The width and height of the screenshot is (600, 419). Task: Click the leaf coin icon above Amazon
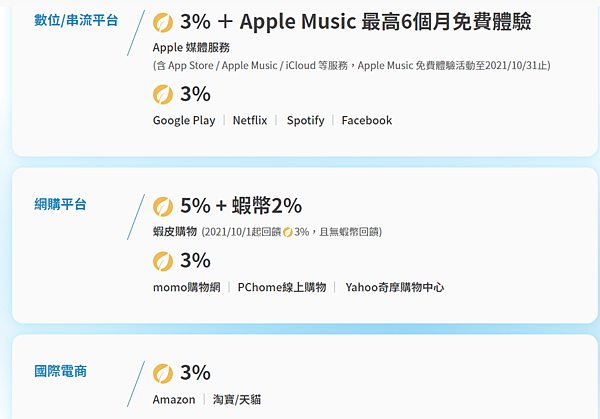pos(163,373)
